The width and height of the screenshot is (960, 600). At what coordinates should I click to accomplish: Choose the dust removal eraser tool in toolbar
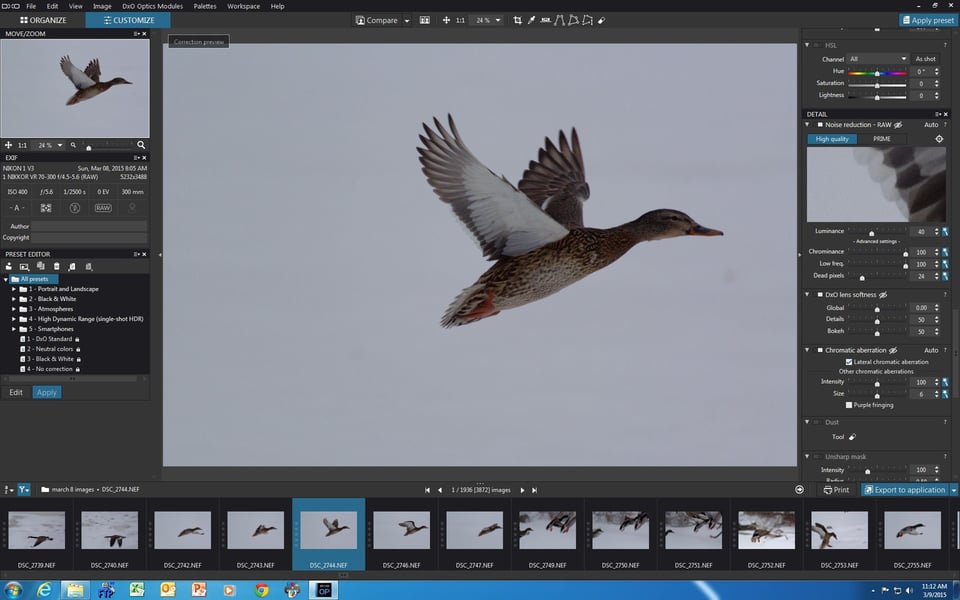pyautogui.click(x=601, y=20)
